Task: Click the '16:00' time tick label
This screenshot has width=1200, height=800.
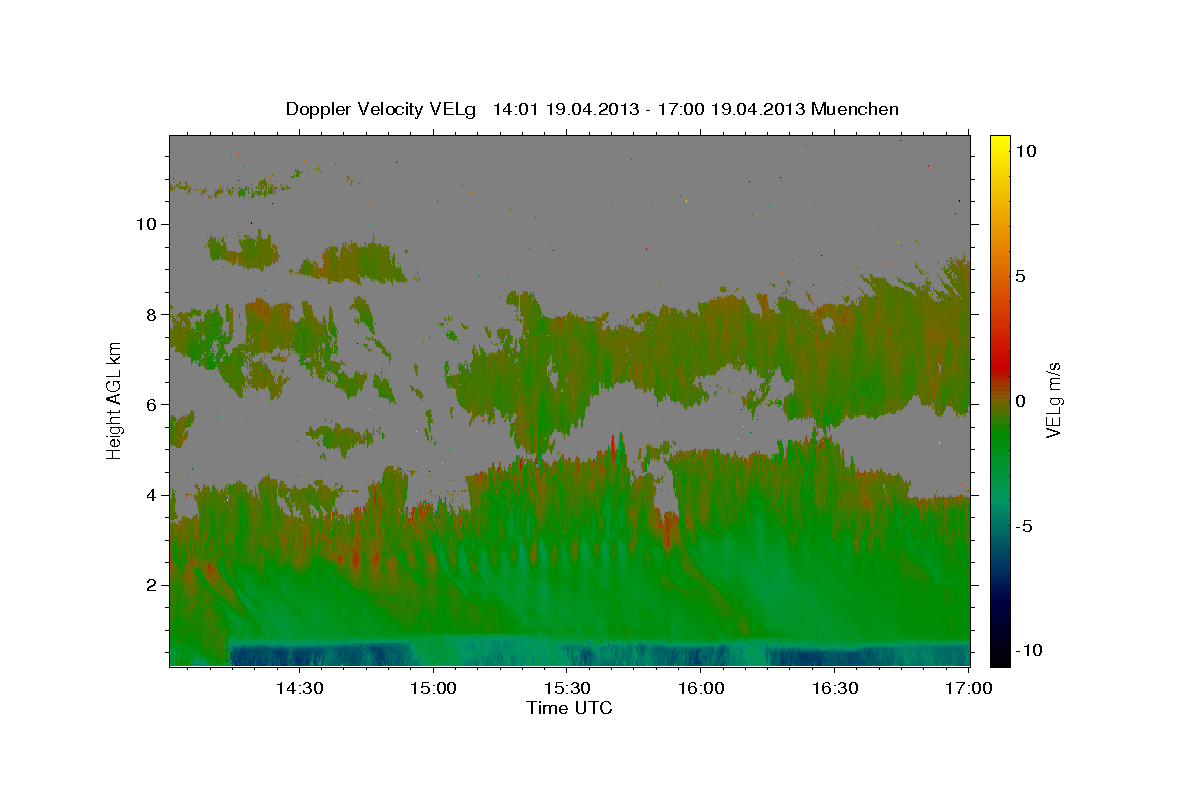Action: click(x=700, y=689)
